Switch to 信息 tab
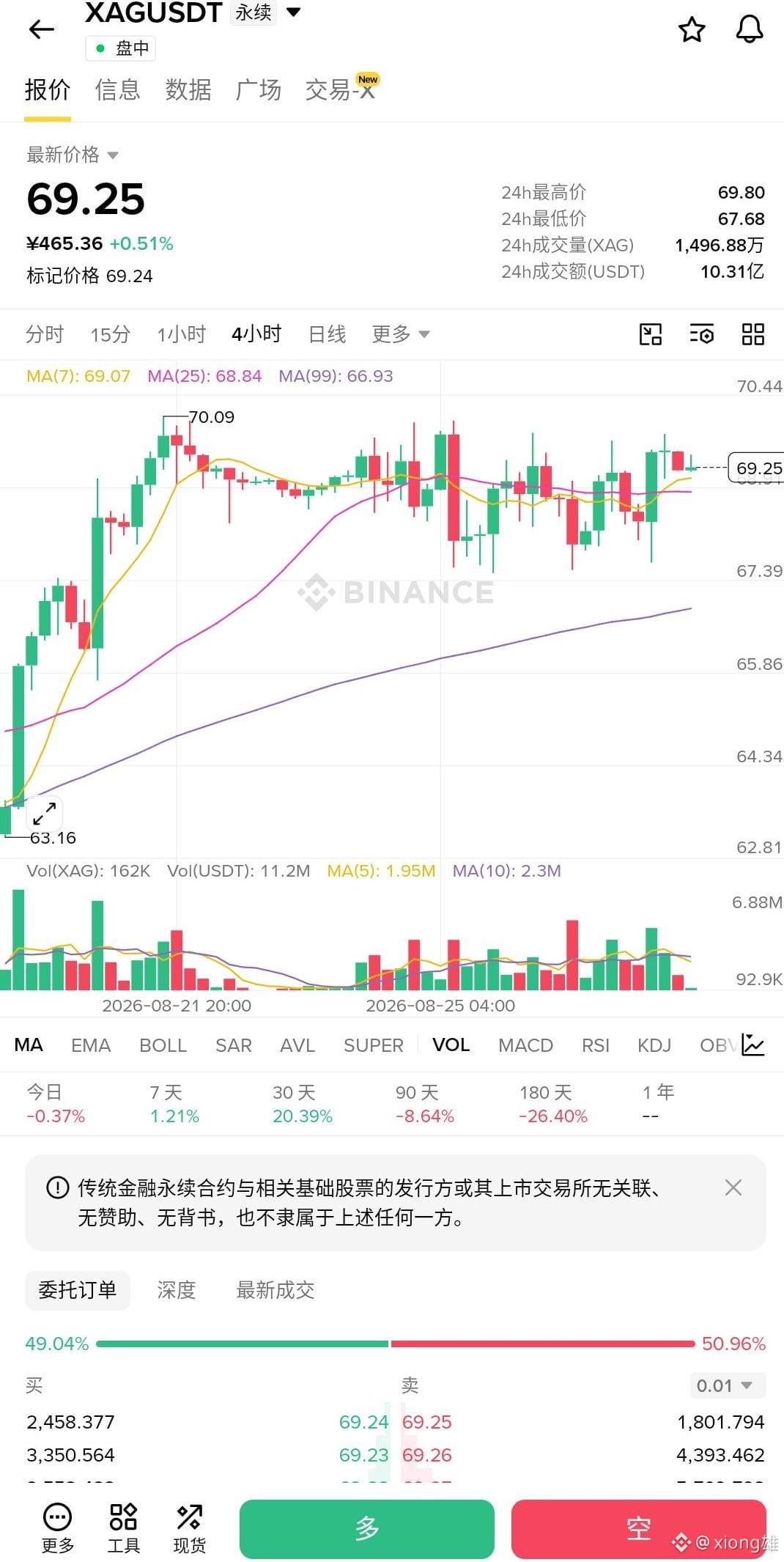784x1562 pixels. pos(117,90)
